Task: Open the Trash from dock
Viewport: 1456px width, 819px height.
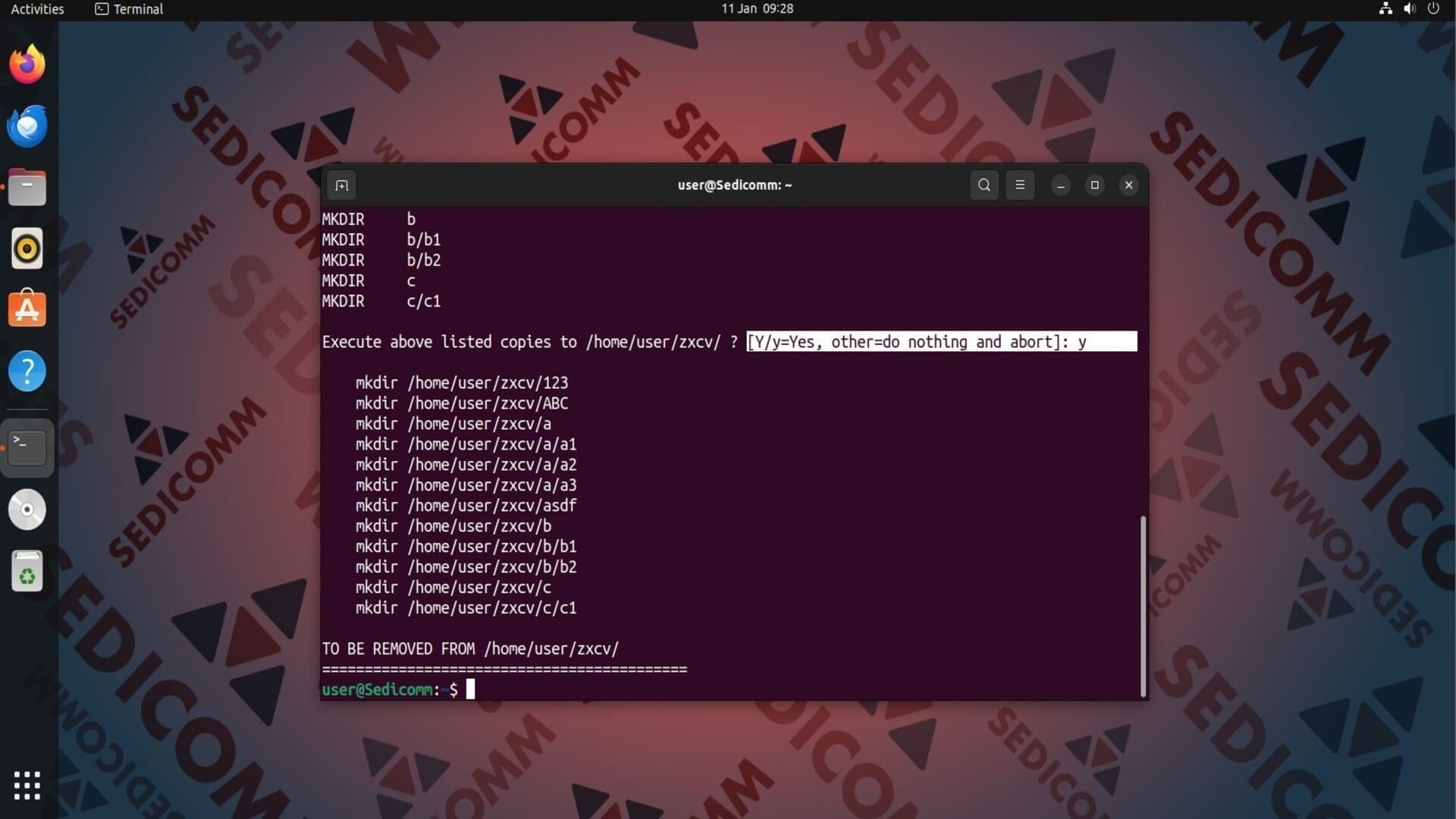Action: pos(27,572)
